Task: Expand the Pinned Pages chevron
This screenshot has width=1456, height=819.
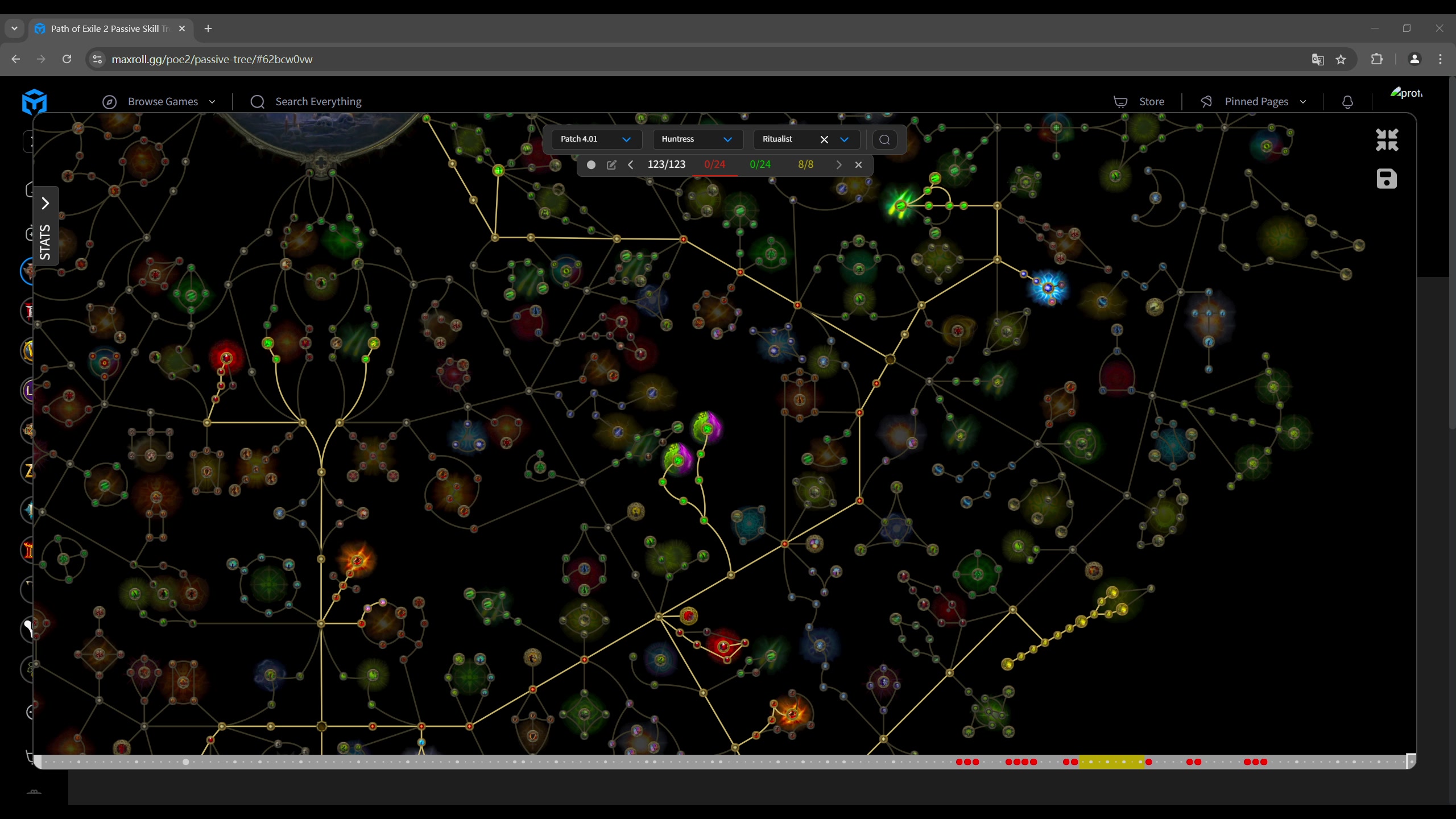Action: click(x=1303, y=102)
